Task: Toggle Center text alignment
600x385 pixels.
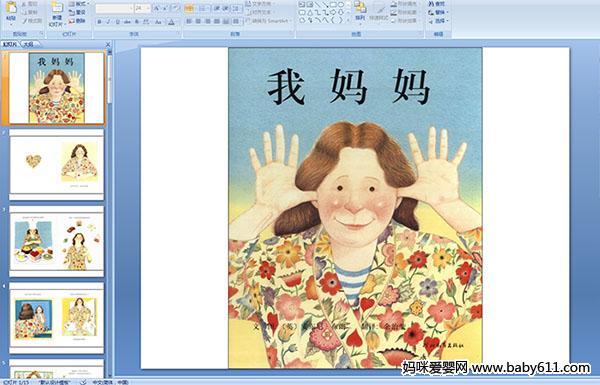Action: (198, 21)
